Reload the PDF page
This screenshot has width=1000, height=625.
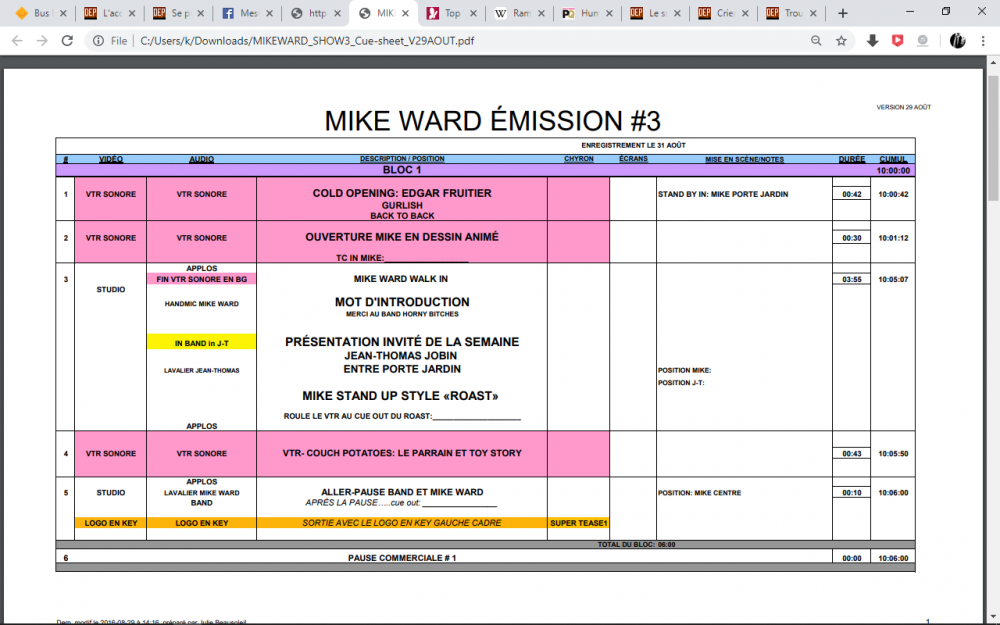67,41
